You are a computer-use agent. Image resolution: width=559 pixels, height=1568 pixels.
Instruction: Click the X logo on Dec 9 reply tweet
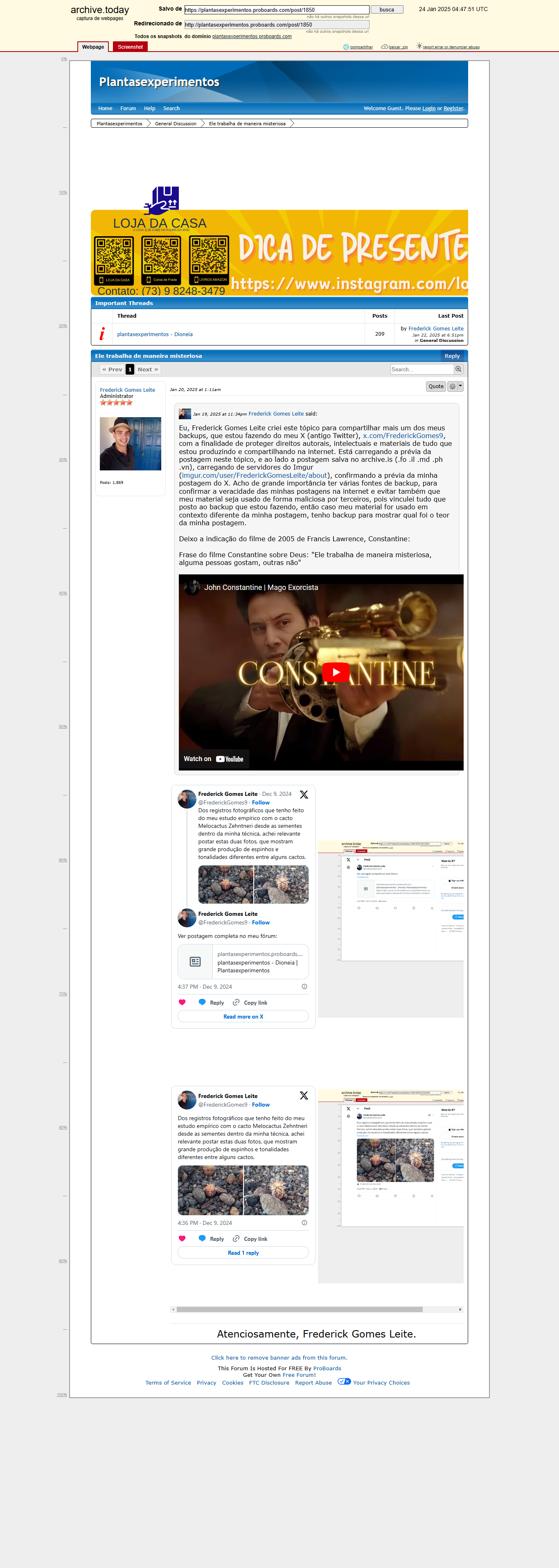[304, 794]
